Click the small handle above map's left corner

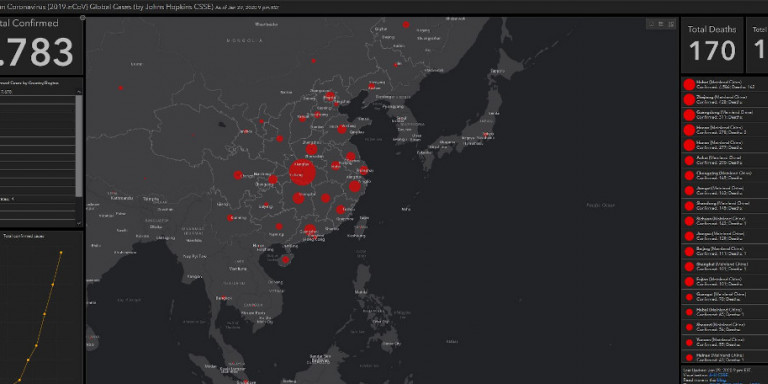pos(83,18)
